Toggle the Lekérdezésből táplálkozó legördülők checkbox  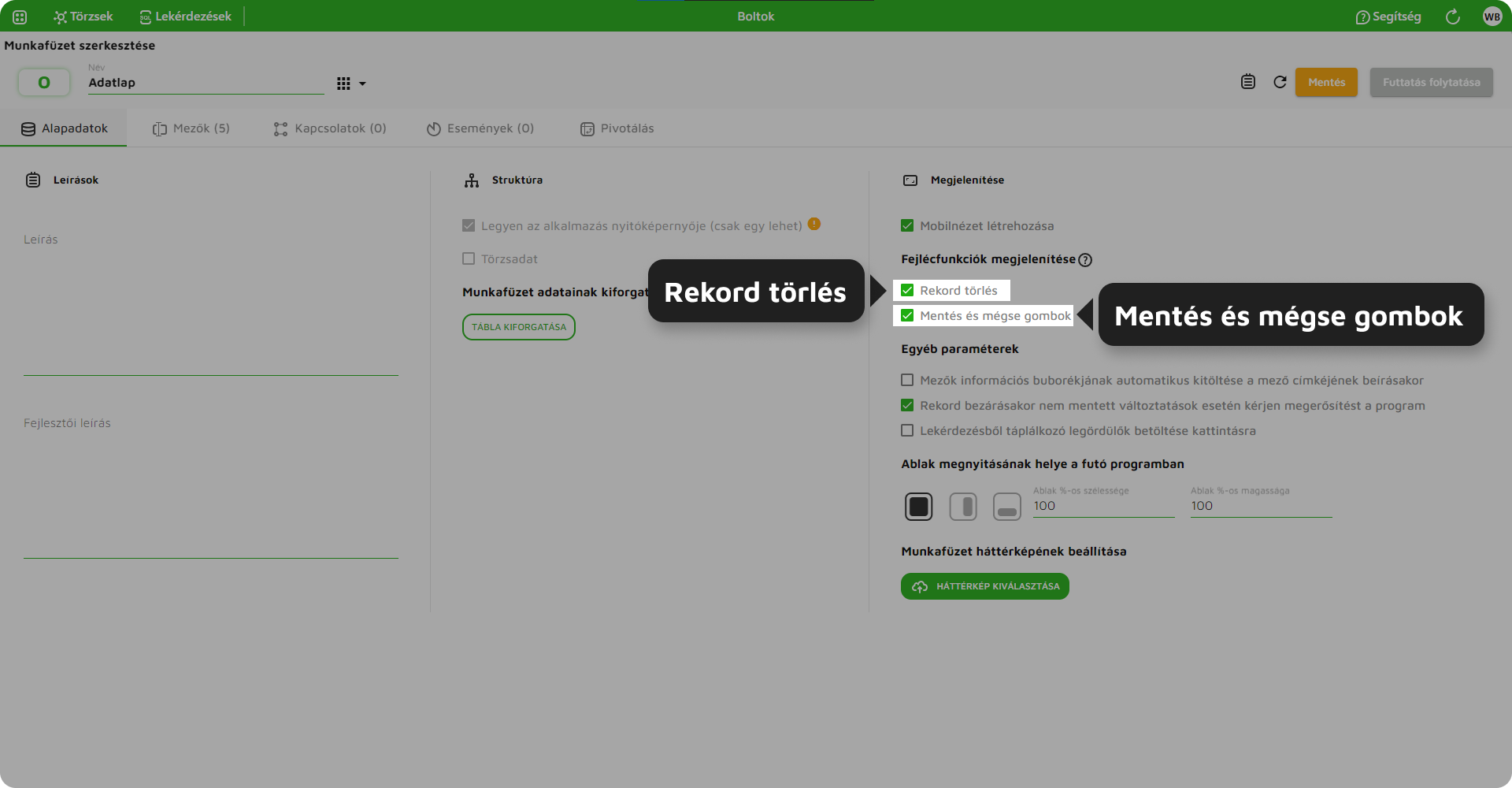(x=907, y=430)
